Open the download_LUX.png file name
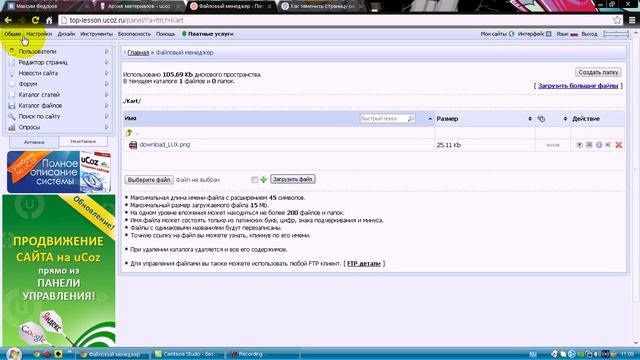The height and width of the screenshot is (360, 640). click(x=165, y=145)
